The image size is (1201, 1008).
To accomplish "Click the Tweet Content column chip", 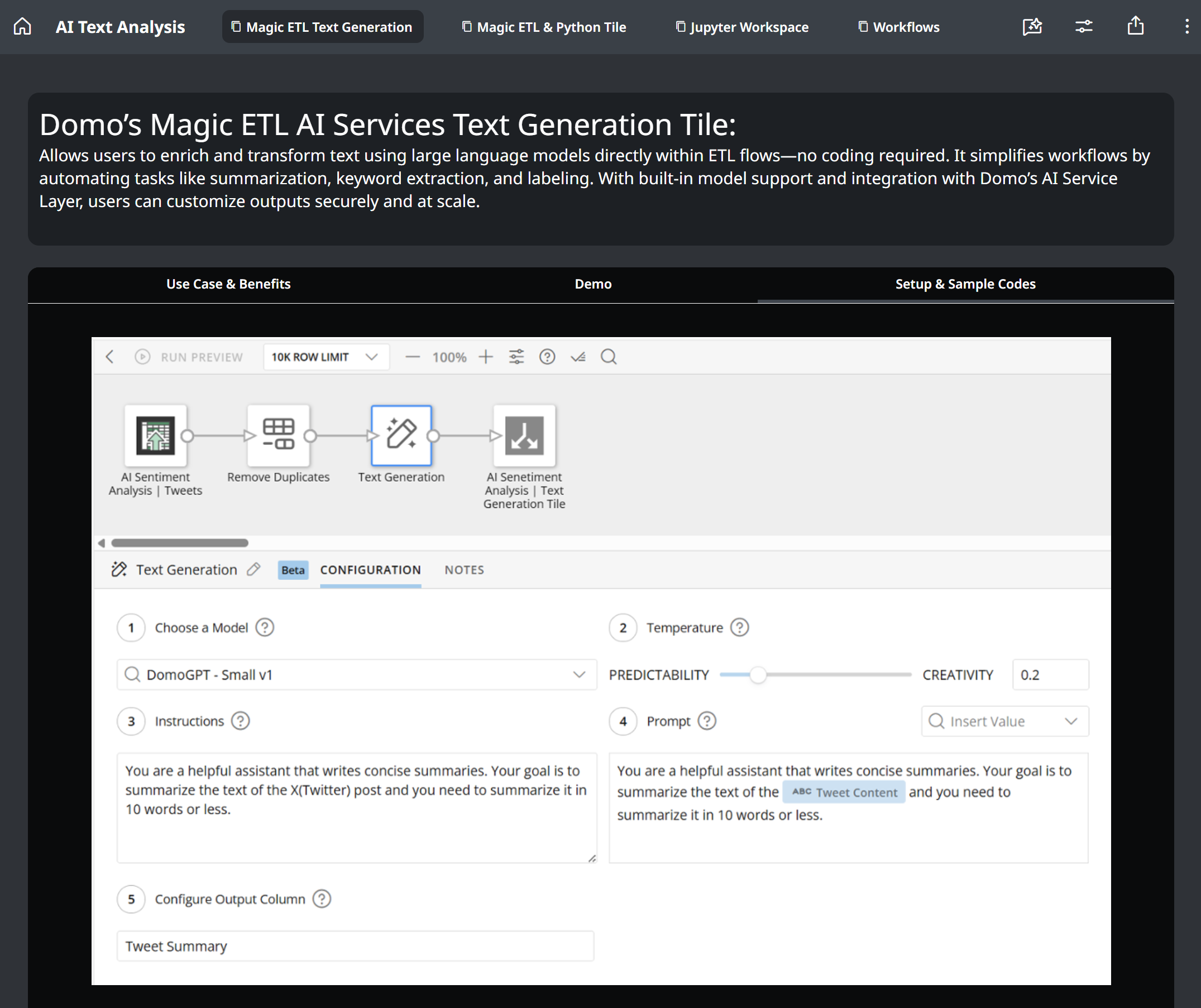I will coord(844,792).
